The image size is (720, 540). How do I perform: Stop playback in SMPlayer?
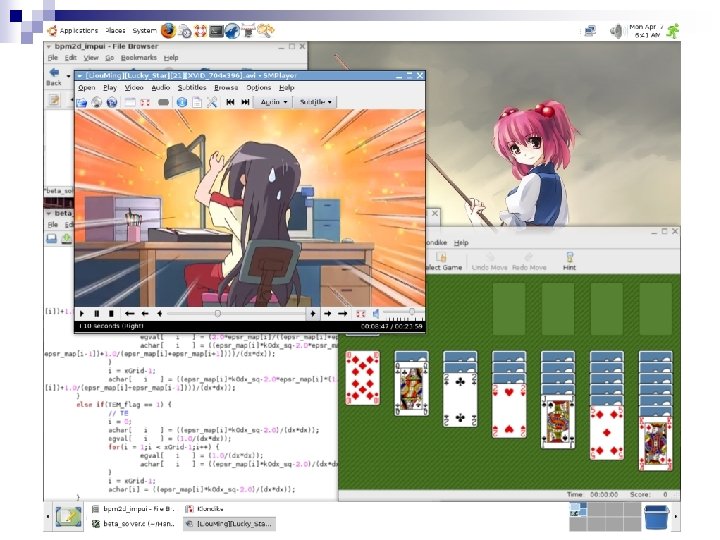tap(111, 314)
